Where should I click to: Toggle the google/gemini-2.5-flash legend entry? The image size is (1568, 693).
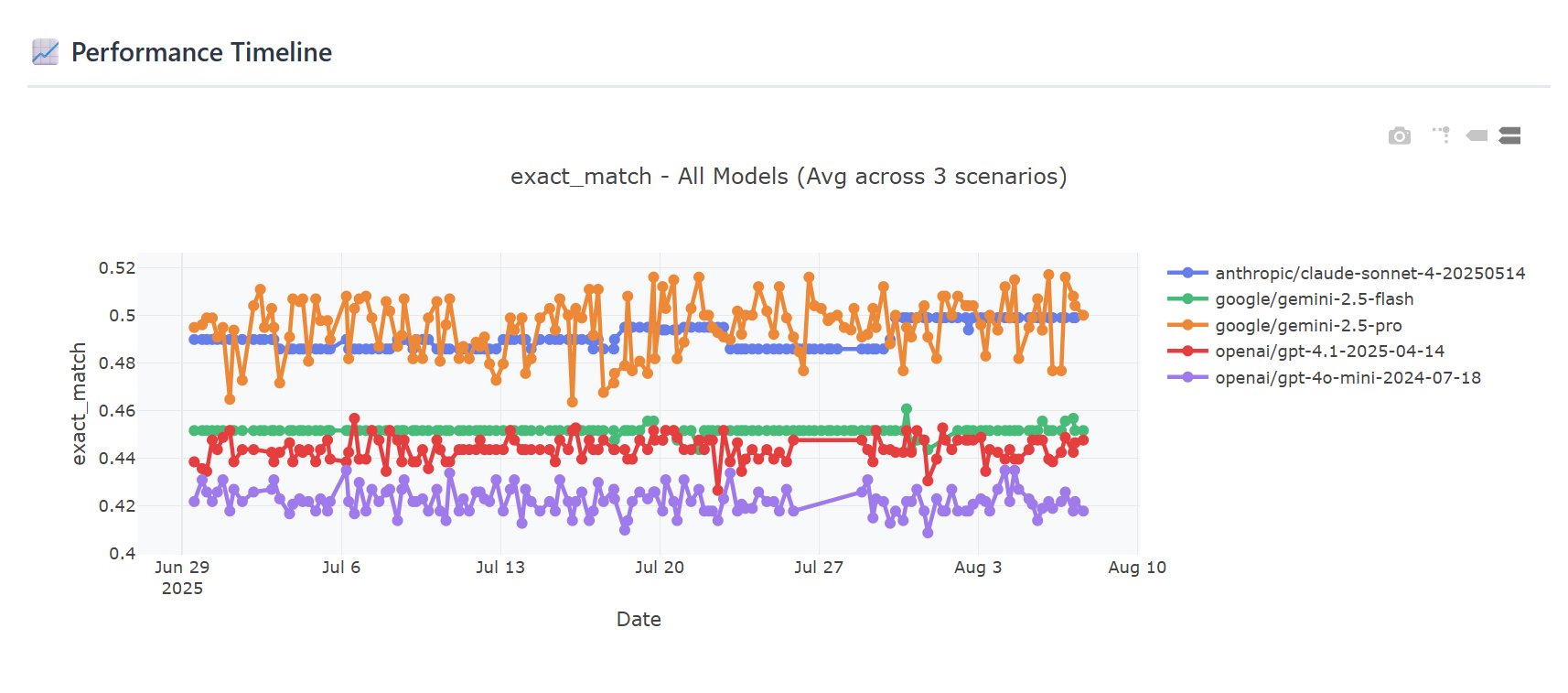[x=1314, y=299]
